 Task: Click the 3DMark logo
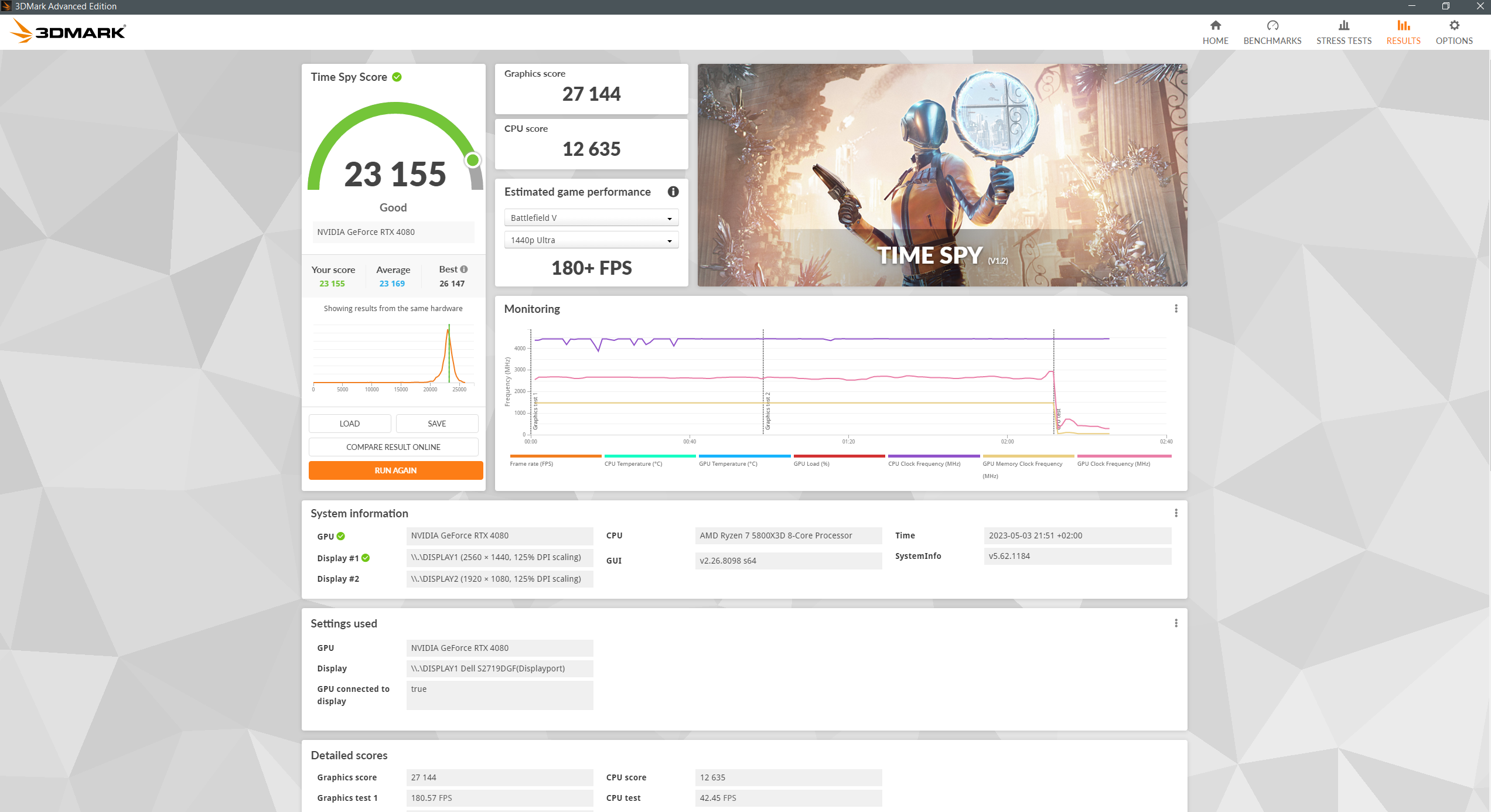tap(67, 31)
